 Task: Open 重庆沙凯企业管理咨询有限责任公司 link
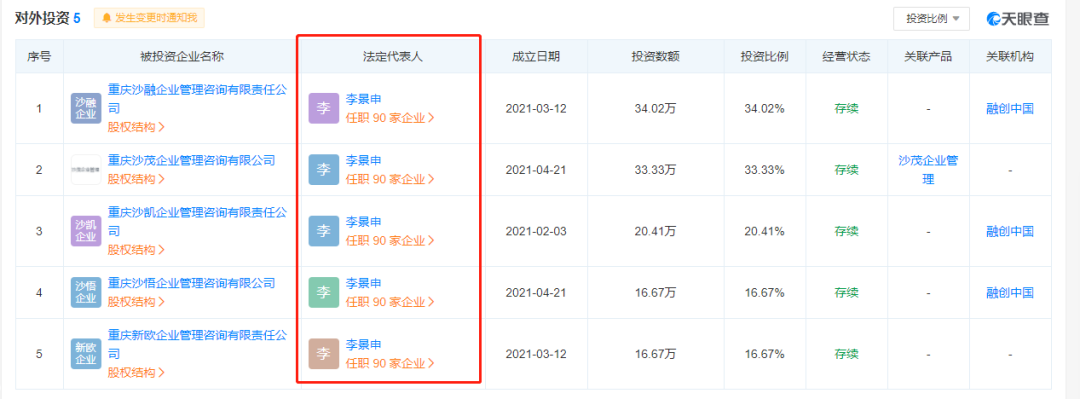[197, 221]
